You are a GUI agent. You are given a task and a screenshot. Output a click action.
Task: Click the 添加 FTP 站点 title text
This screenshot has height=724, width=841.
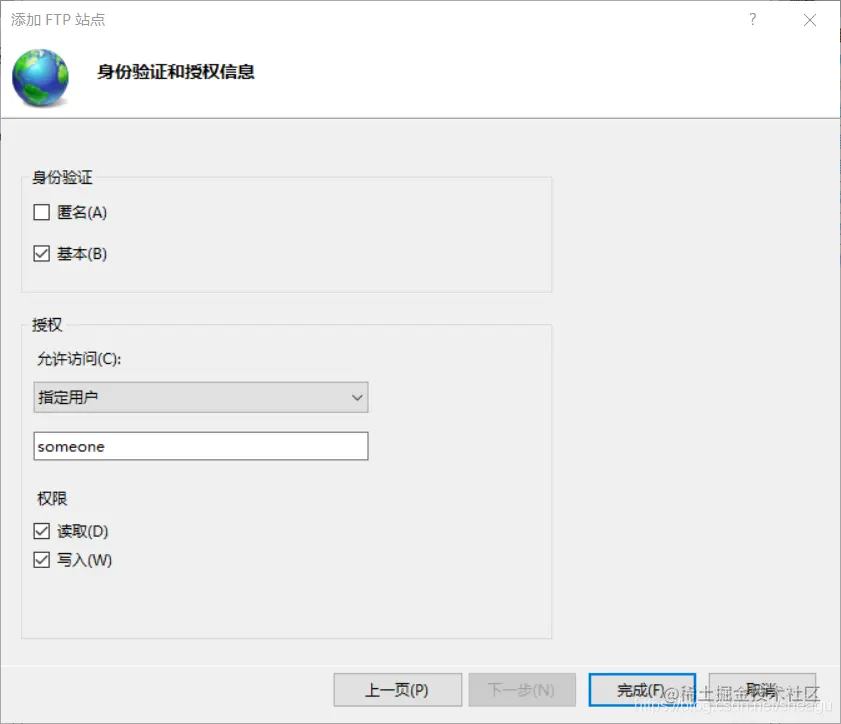click(58, 20)
